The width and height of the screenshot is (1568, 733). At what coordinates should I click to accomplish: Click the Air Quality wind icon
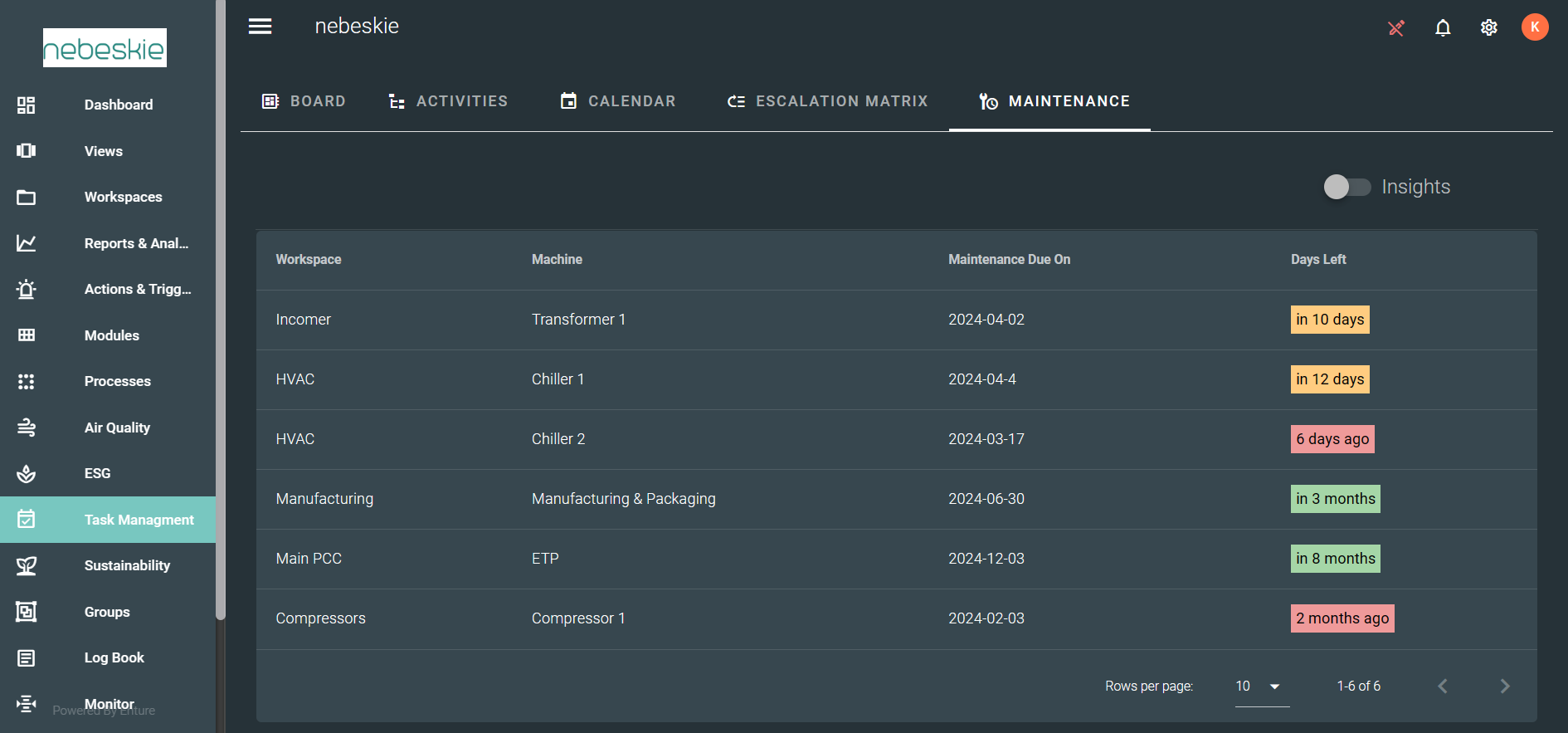pos(27,428)
